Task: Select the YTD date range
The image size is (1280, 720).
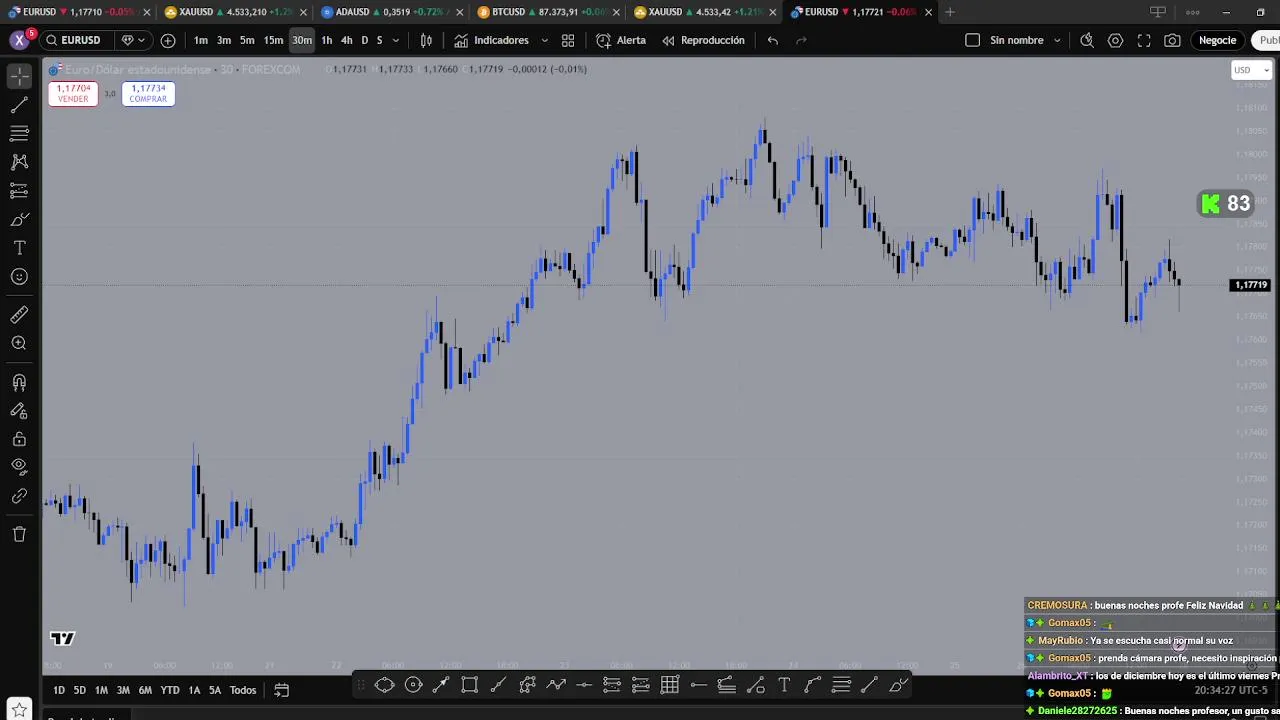Action: (x=170, y=690)
